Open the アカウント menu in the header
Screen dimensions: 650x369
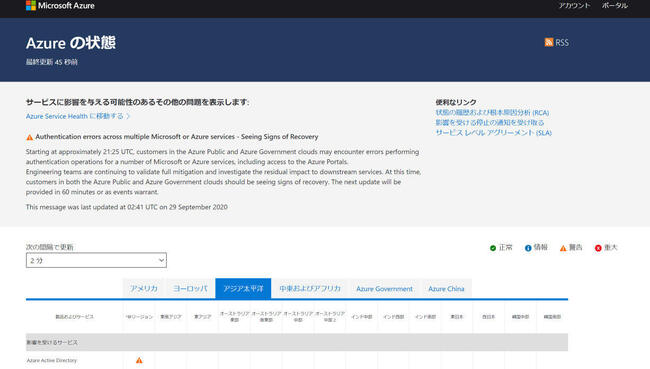click(574, 6)
